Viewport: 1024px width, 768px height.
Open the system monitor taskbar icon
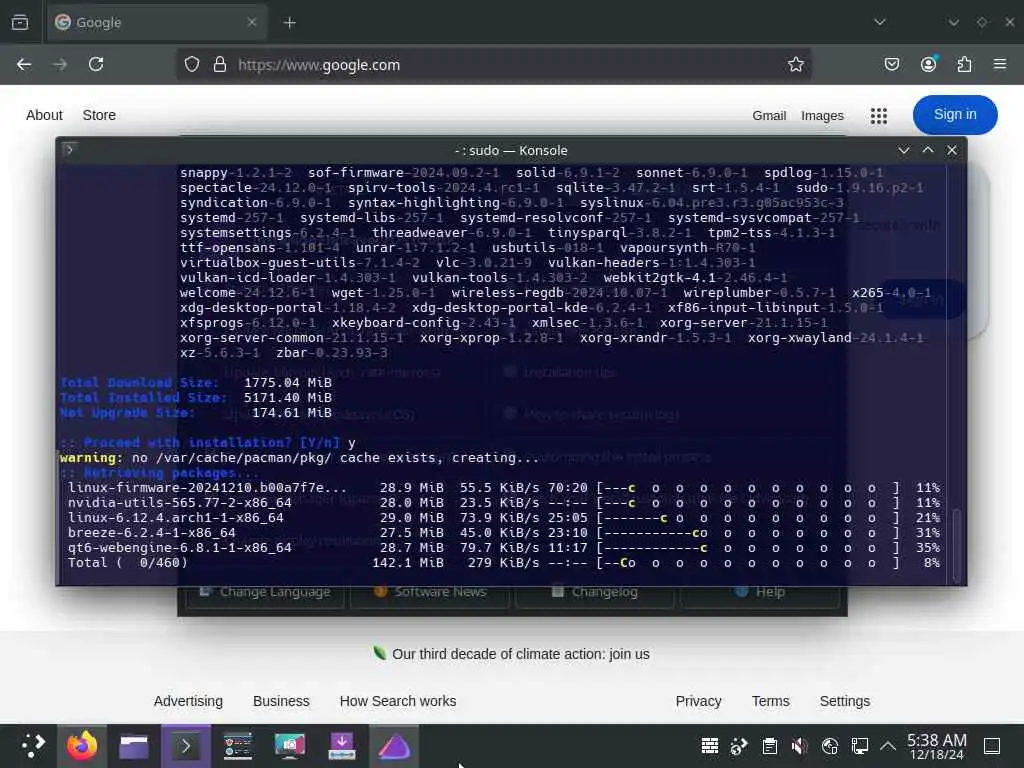pyautogui.click(x=238, y=746)
